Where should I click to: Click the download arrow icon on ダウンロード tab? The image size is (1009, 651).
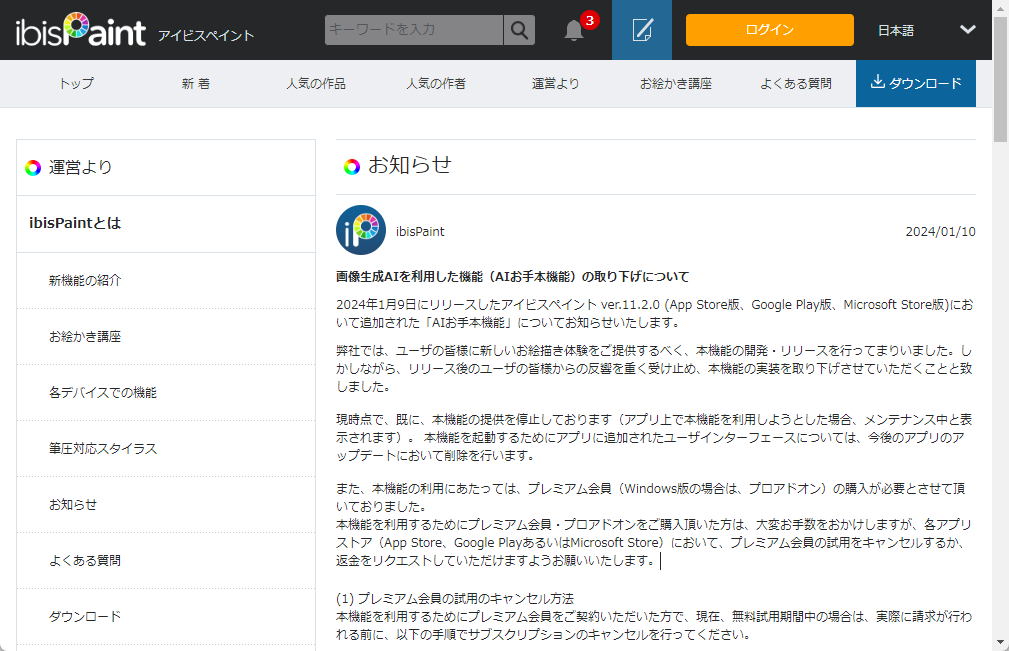[879, 83]
